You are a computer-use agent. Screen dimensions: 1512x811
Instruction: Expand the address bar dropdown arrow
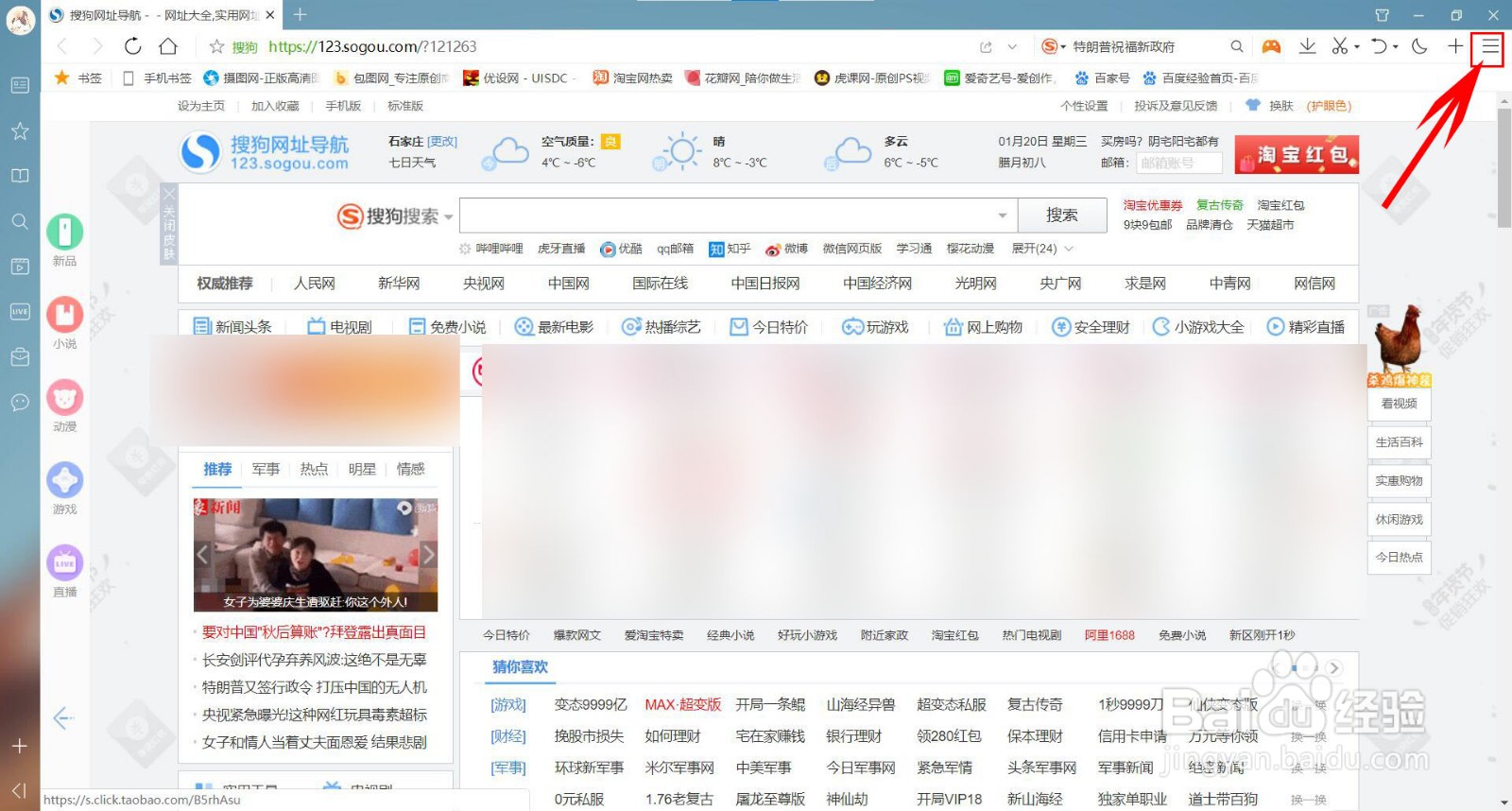1012,46
